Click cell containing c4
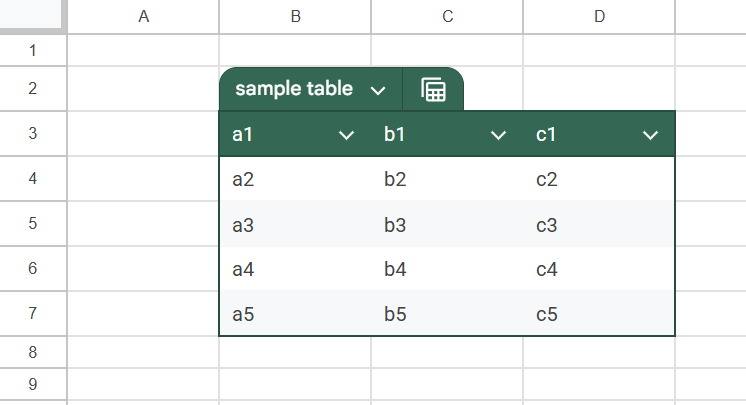 click(599, 269)
